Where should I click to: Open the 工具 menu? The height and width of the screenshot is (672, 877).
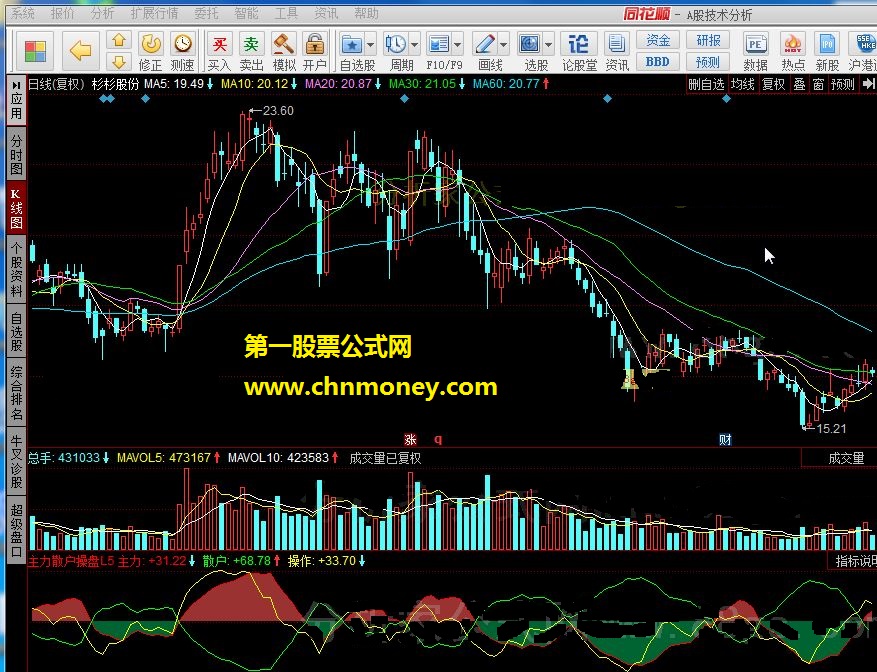point(286,13)
